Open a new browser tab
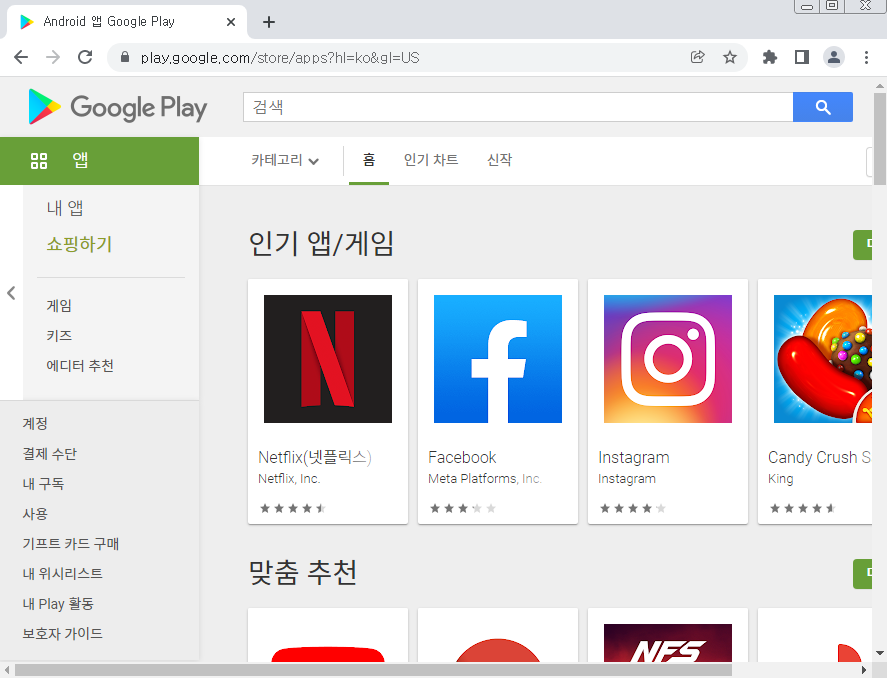This screenshot has width=887, height=678. 269,22
